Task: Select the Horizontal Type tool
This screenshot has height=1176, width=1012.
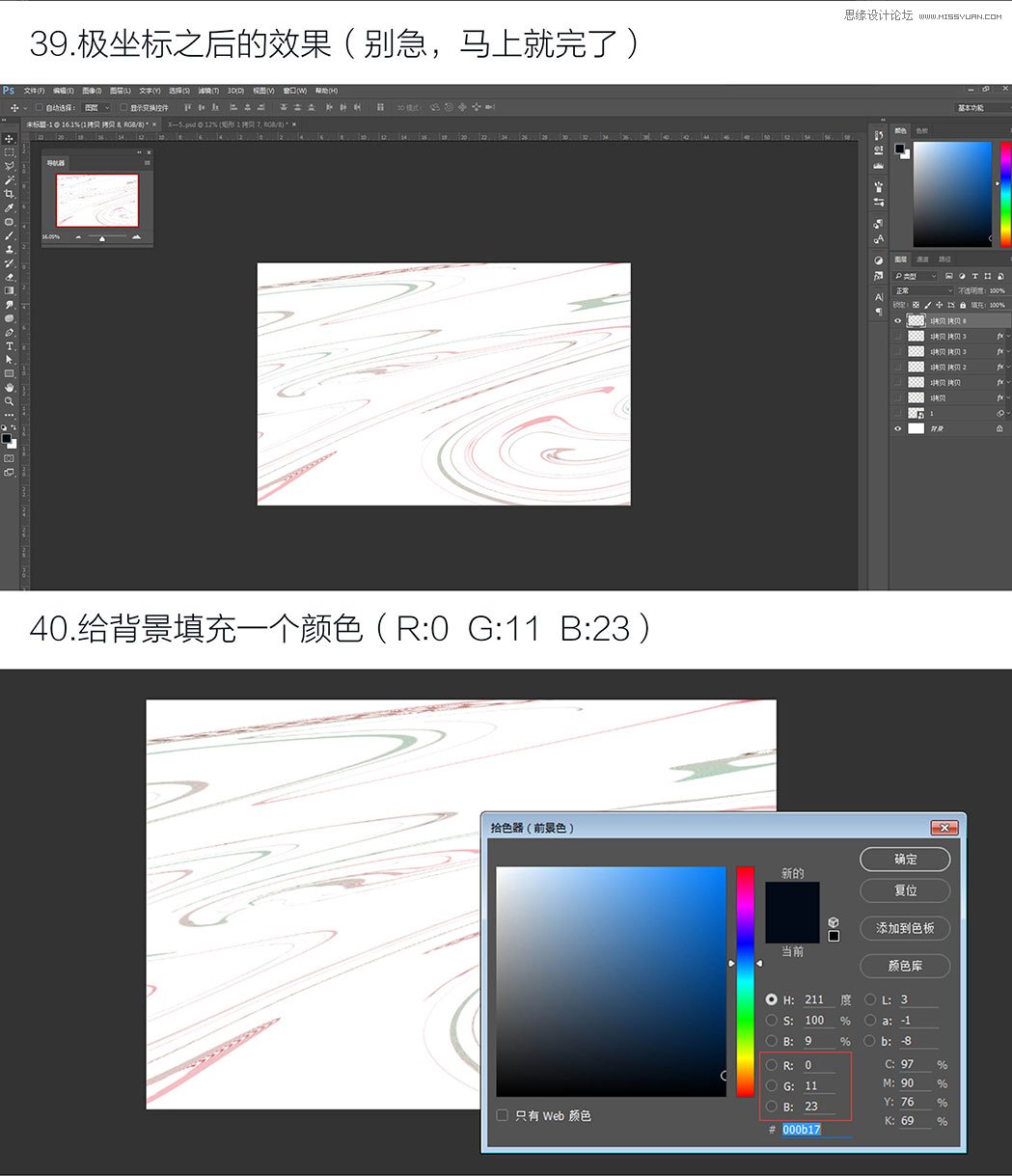Action: pos(10,345)
